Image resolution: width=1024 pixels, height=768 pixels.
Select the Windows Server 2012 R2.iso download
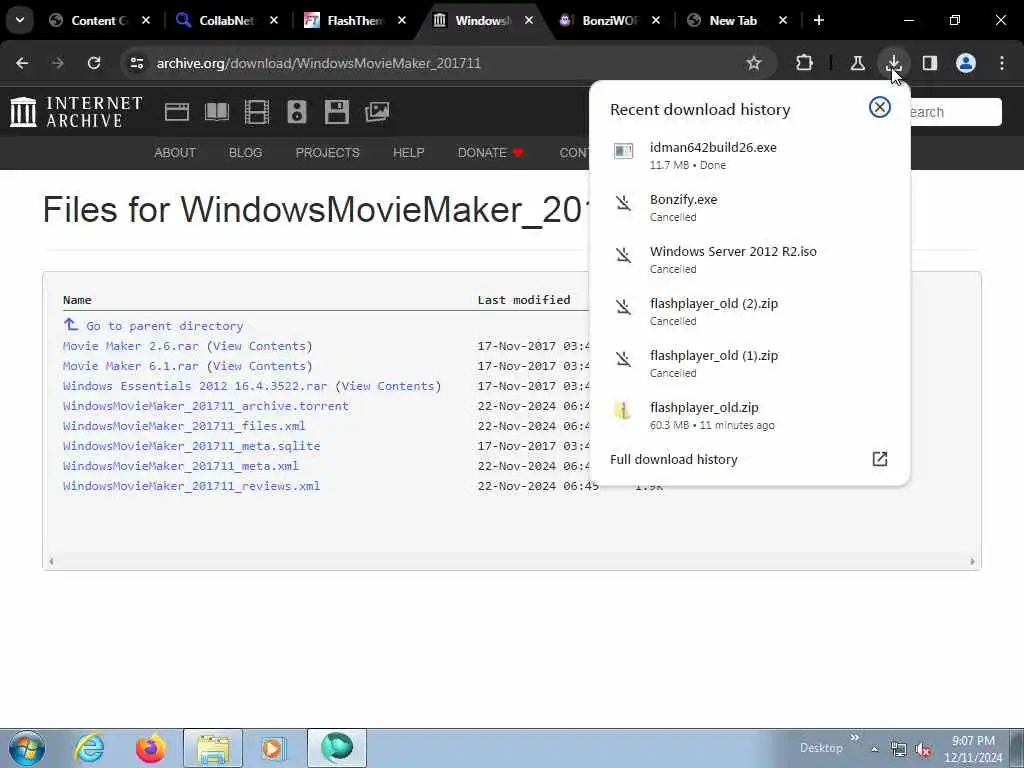click(x=749, y=259)
